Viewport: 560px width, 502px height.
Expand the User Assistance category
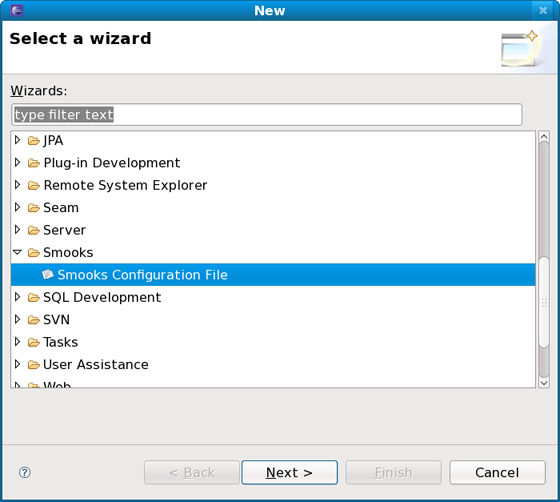[x=17, y=364]
